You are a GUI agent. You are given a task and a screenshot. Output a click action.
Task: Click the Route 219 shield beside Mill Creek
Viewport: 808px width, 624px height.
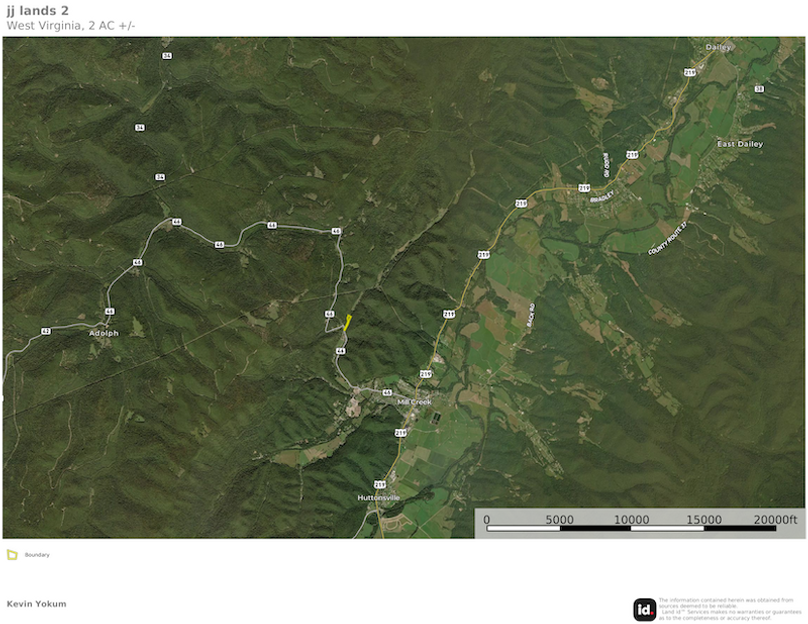tap(424, 372)
